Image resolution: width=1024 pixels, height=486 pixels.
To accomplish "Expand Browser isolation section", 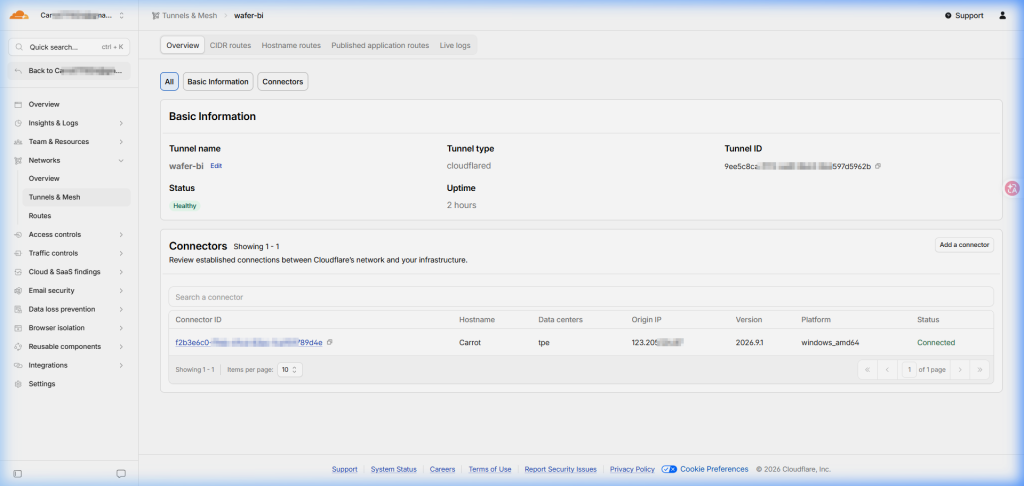I will click(x=121, y=328).
